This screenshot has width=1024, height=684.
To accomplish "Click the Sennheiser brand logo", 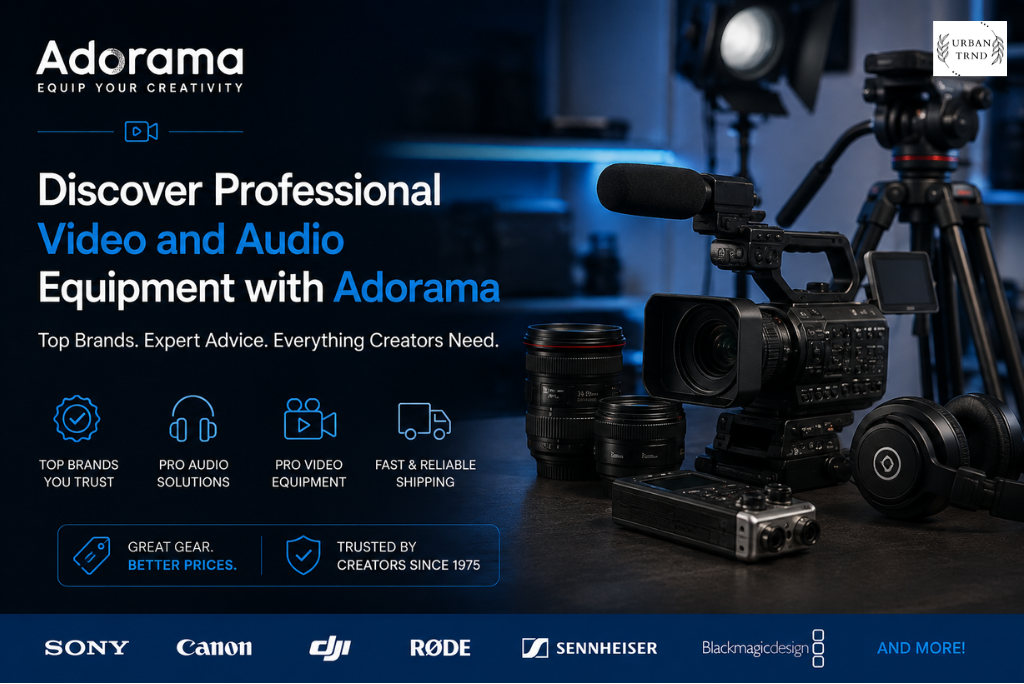I will click(x=590, y=648).
